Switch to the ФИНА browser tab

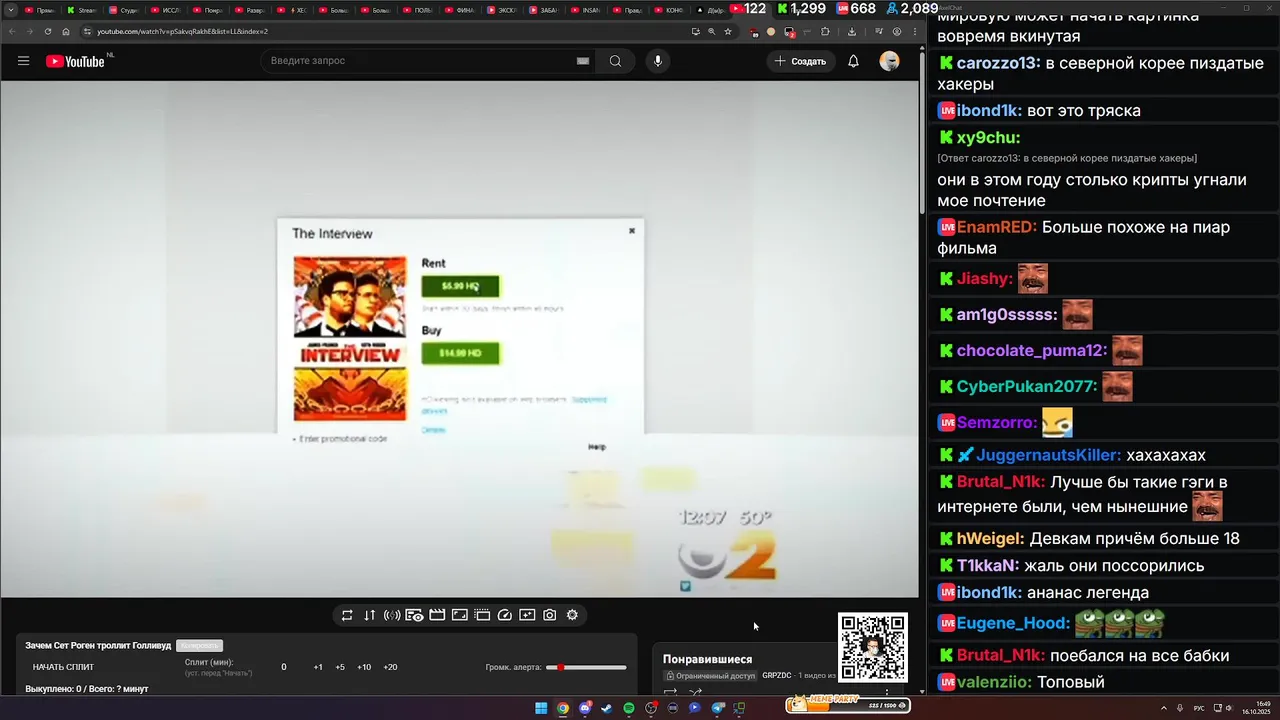(x=461, y=9)
